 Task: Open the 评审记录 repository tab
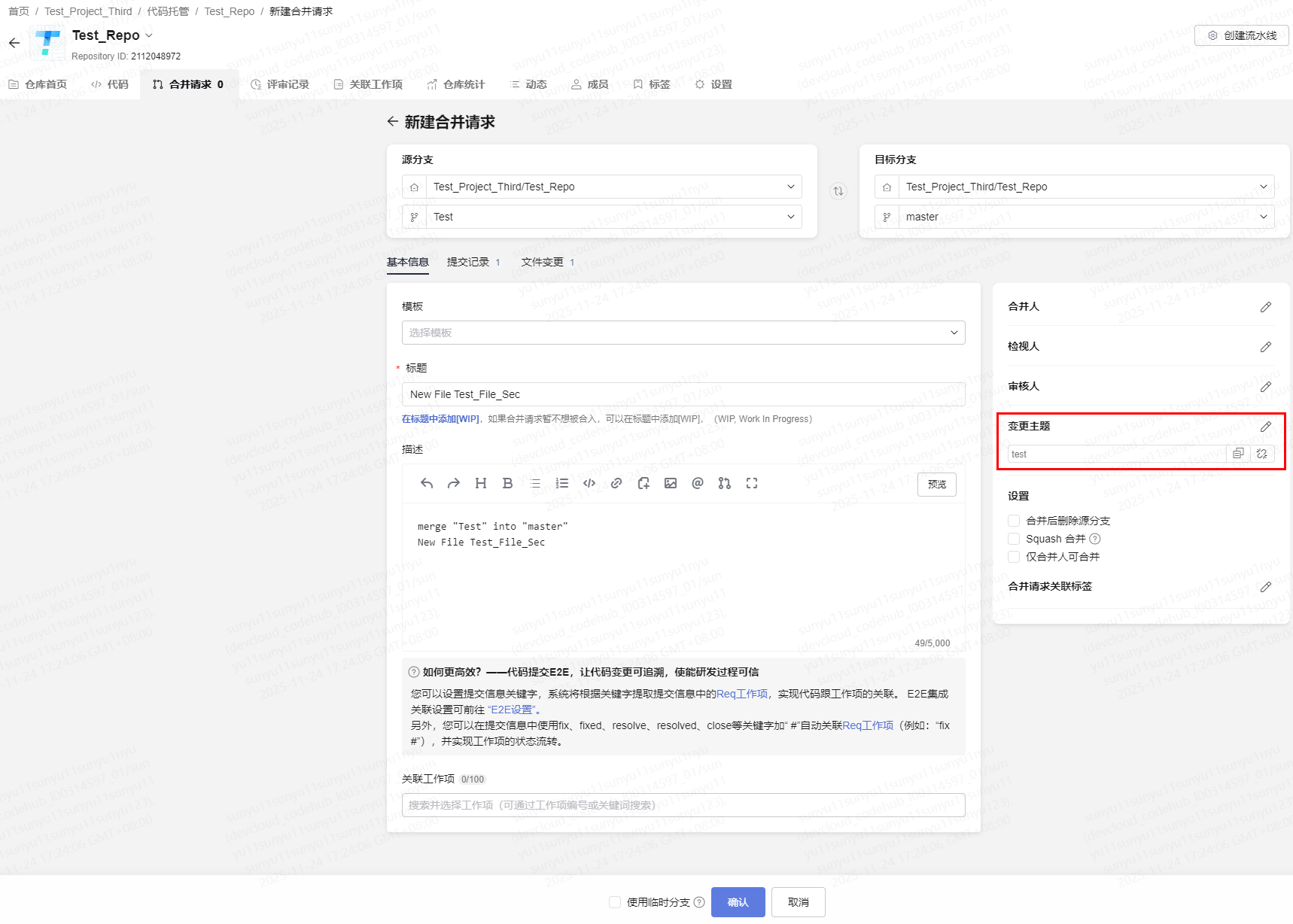coord(280,84)
